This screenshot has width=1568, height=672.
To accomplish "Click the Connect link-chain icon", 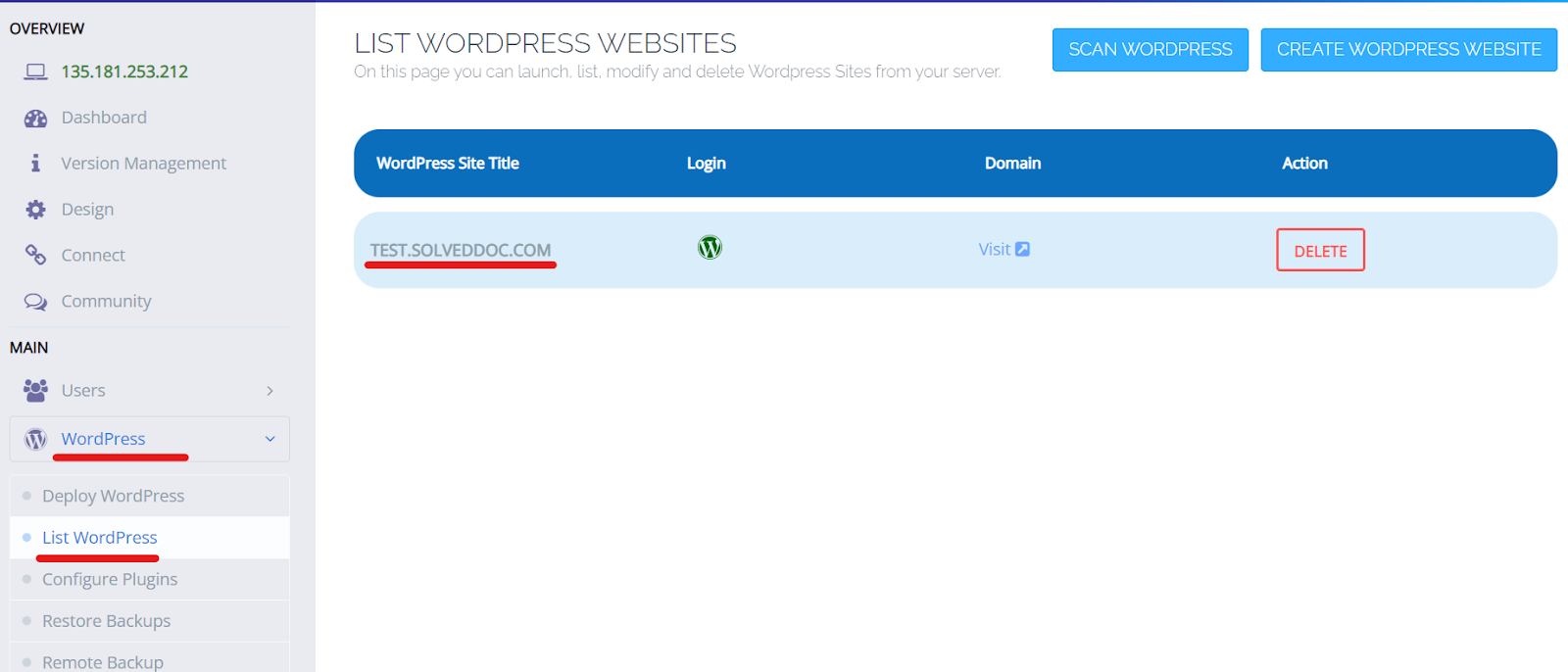I will point(35,255).
